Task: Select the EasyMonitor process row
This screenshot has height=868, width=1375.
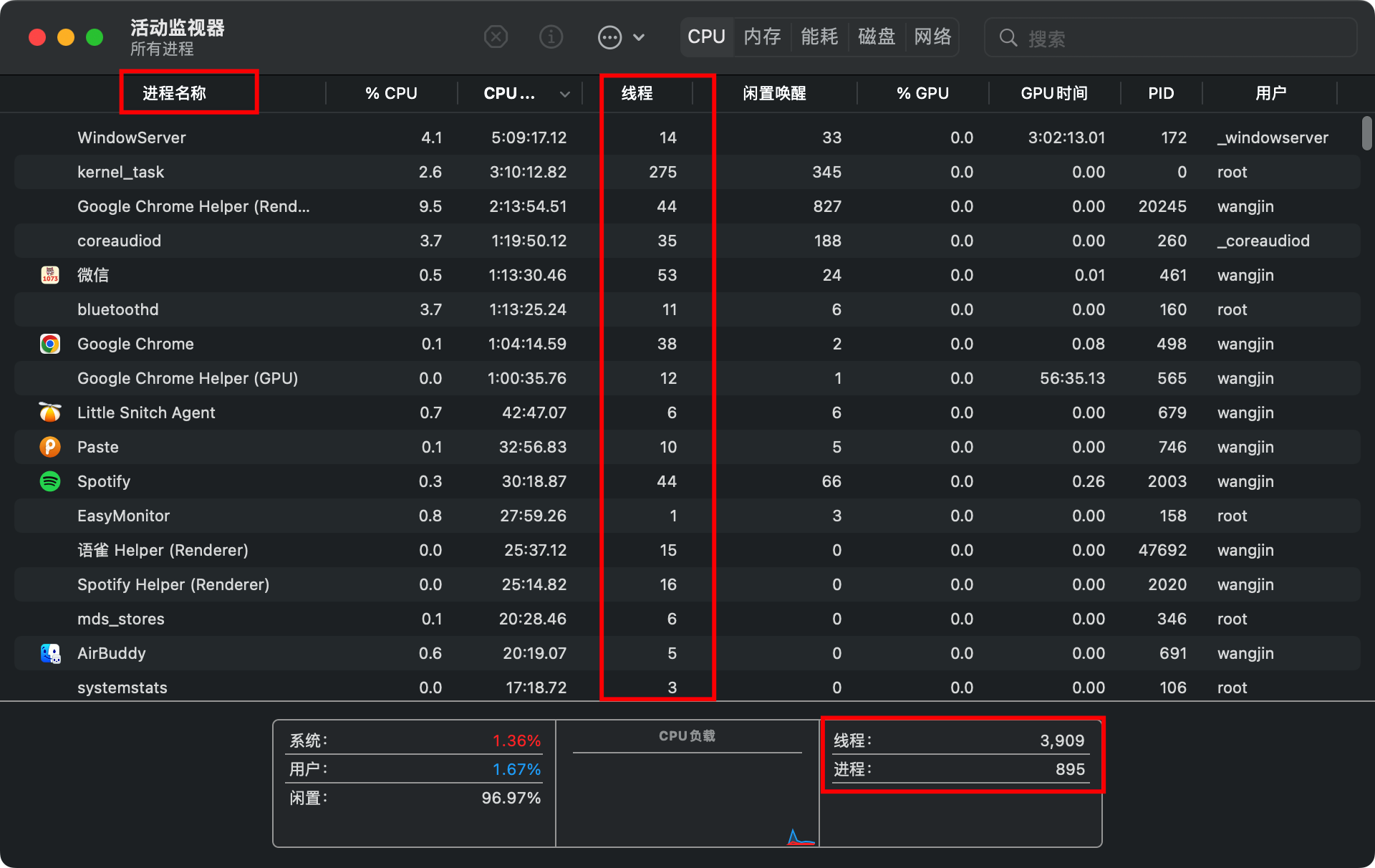Action: (x=687, y=516)
